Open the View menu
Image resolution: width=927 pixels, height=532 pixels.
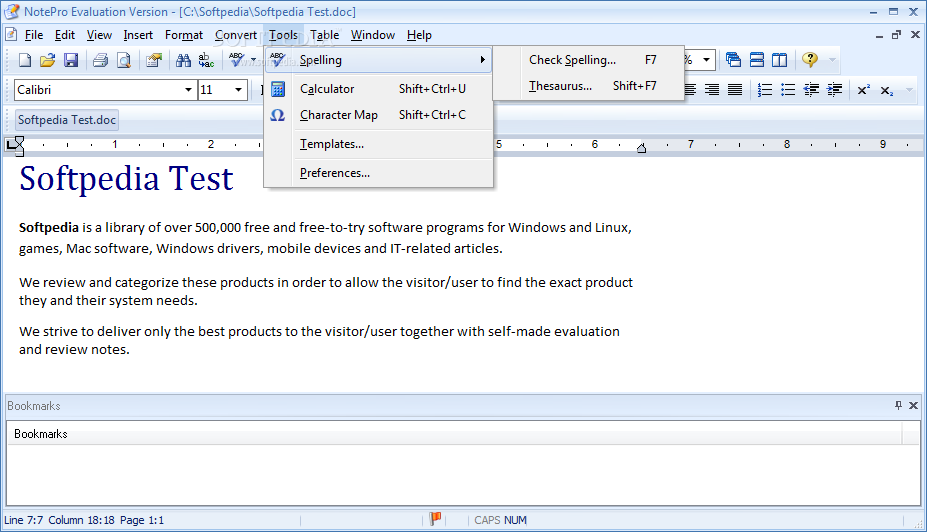pos(99,35)
